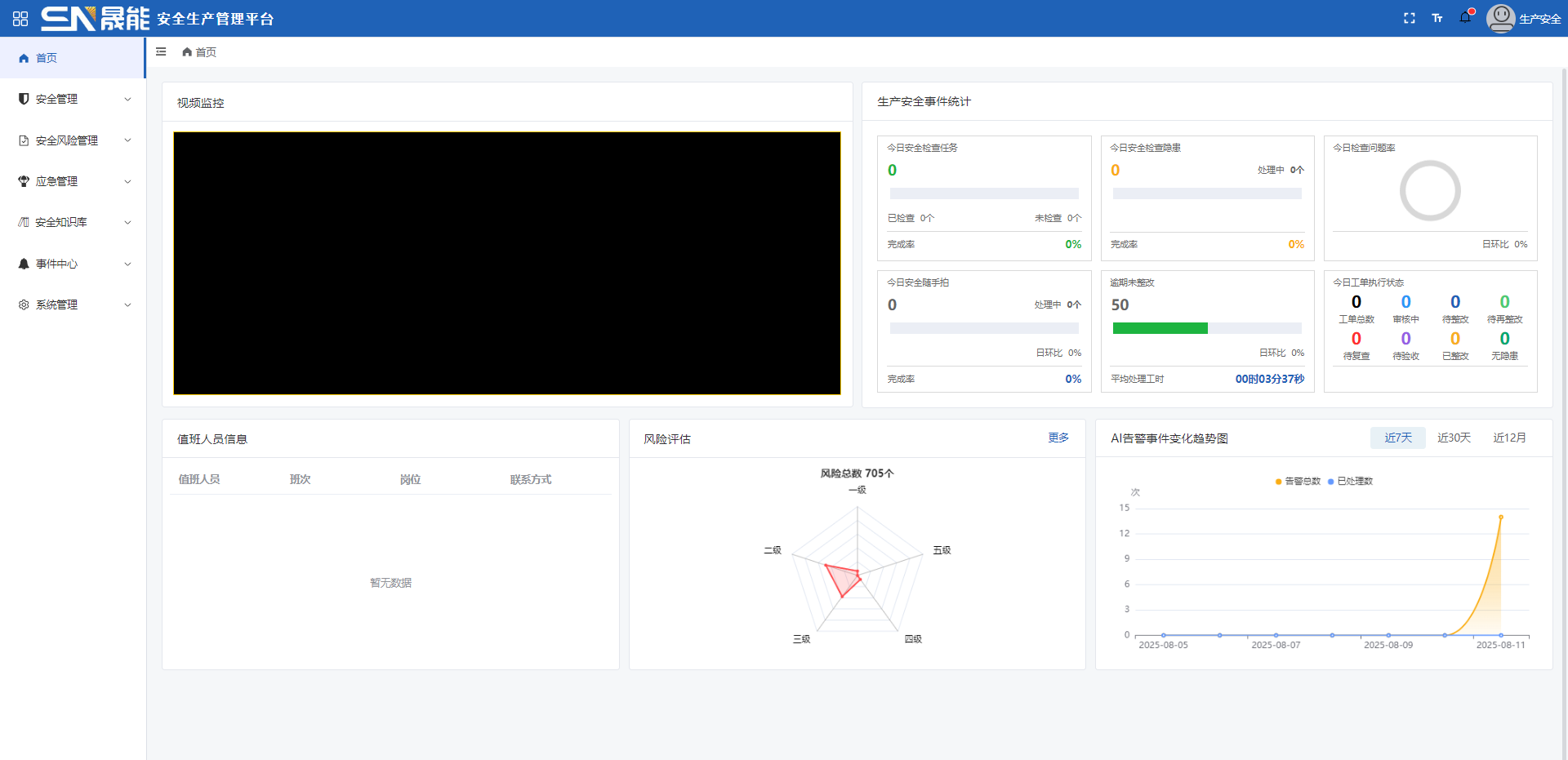Click the home icon in sidebar

24,58
